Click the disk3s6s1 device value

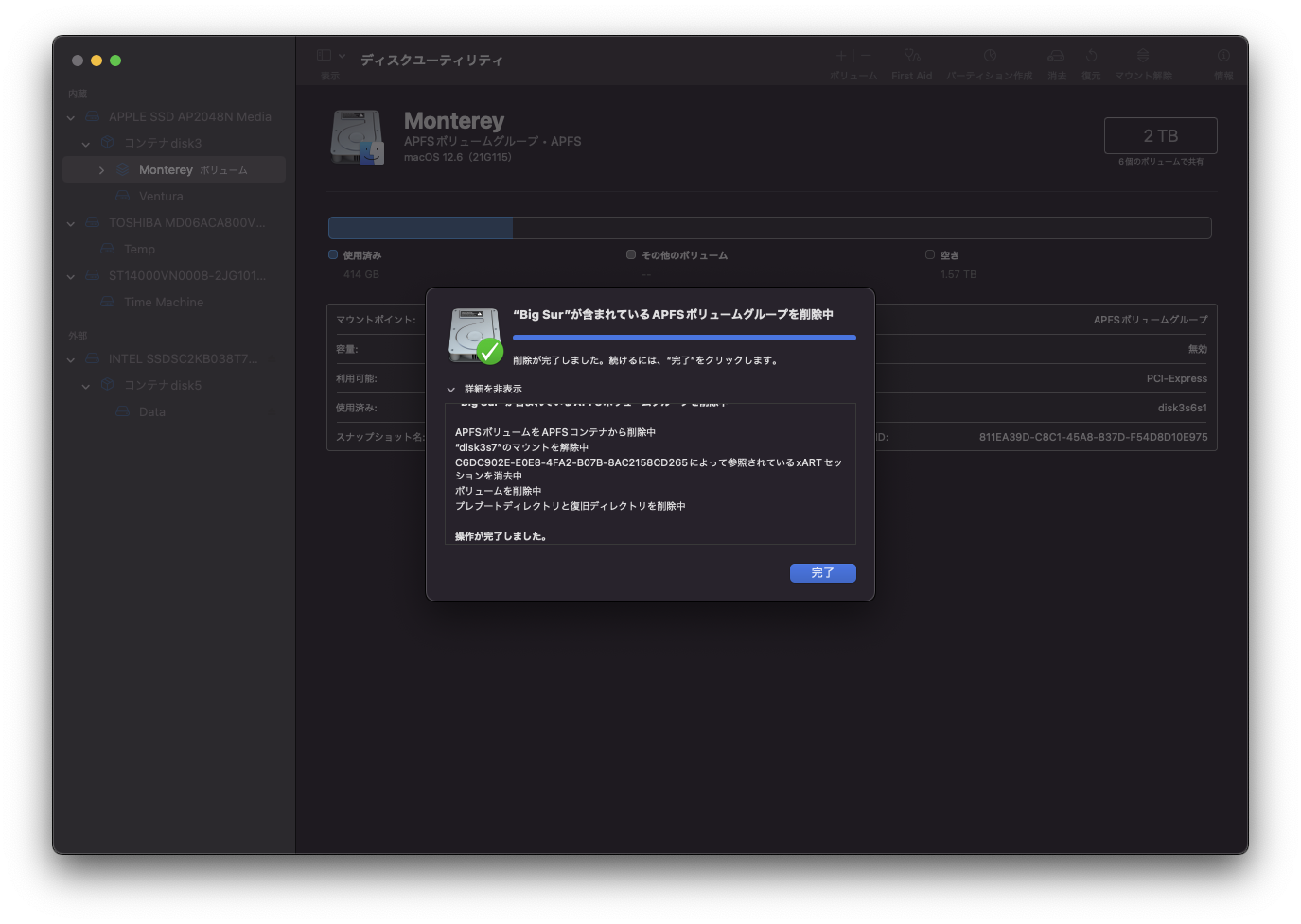[1183, 408]
